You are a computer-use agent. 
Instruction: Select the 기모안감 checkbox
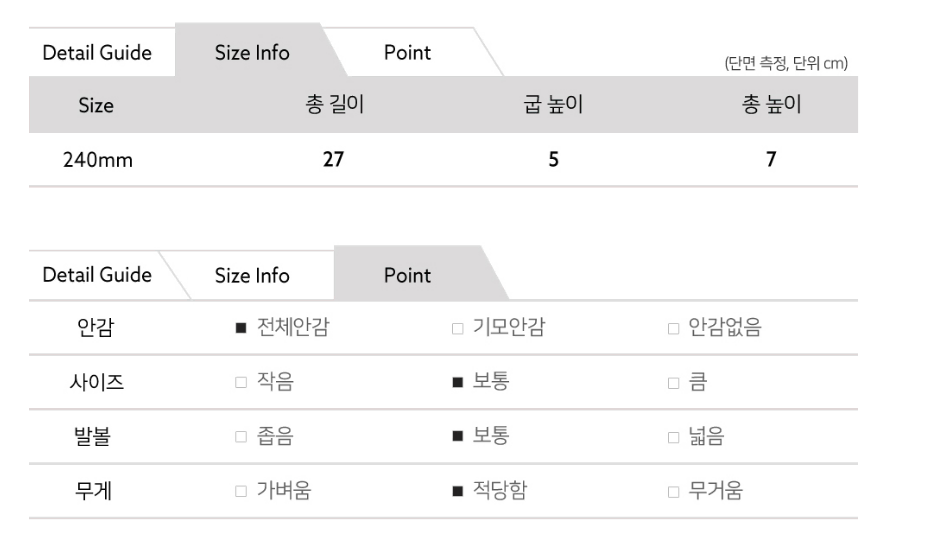(457, 327)
